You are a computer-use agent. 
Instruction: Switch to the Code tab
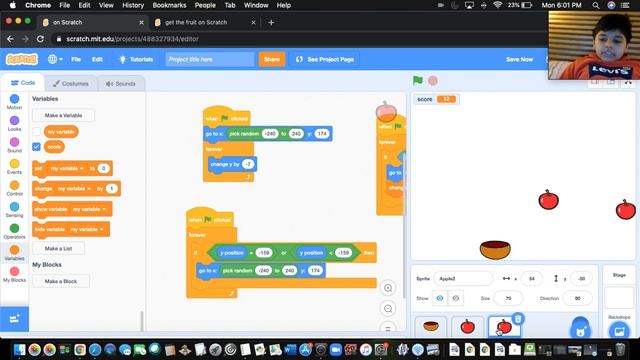click(23, 83)
